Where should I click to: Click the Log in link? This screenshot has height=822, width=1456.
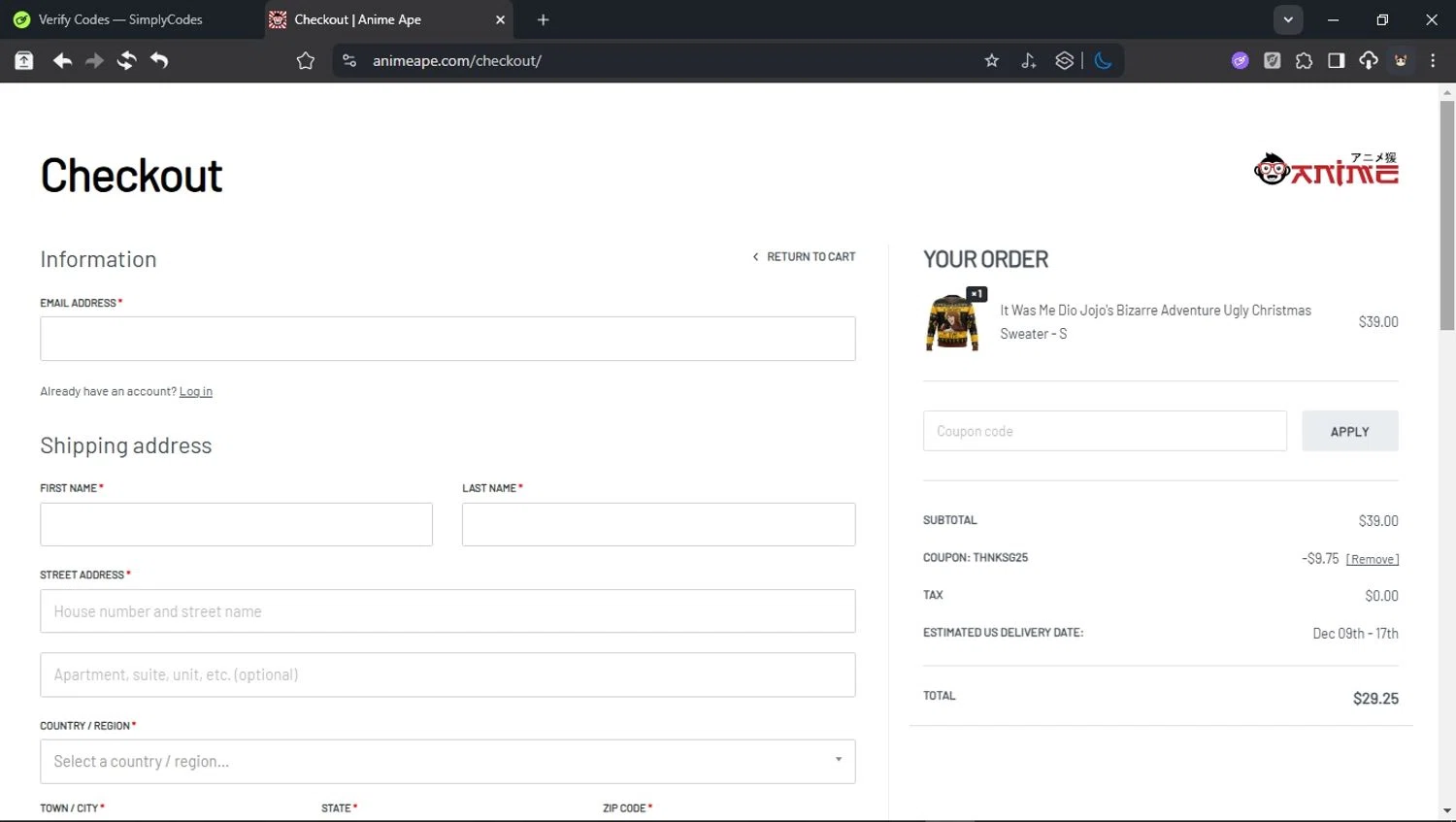tap(195, 391)
